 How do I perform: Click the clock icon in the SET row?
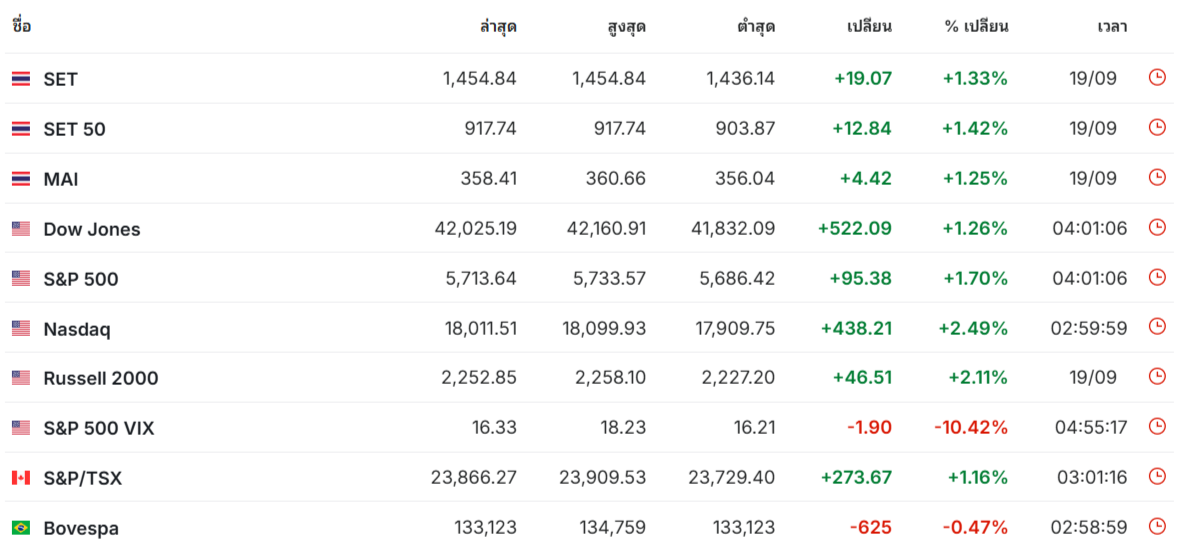click(1157, 77)
